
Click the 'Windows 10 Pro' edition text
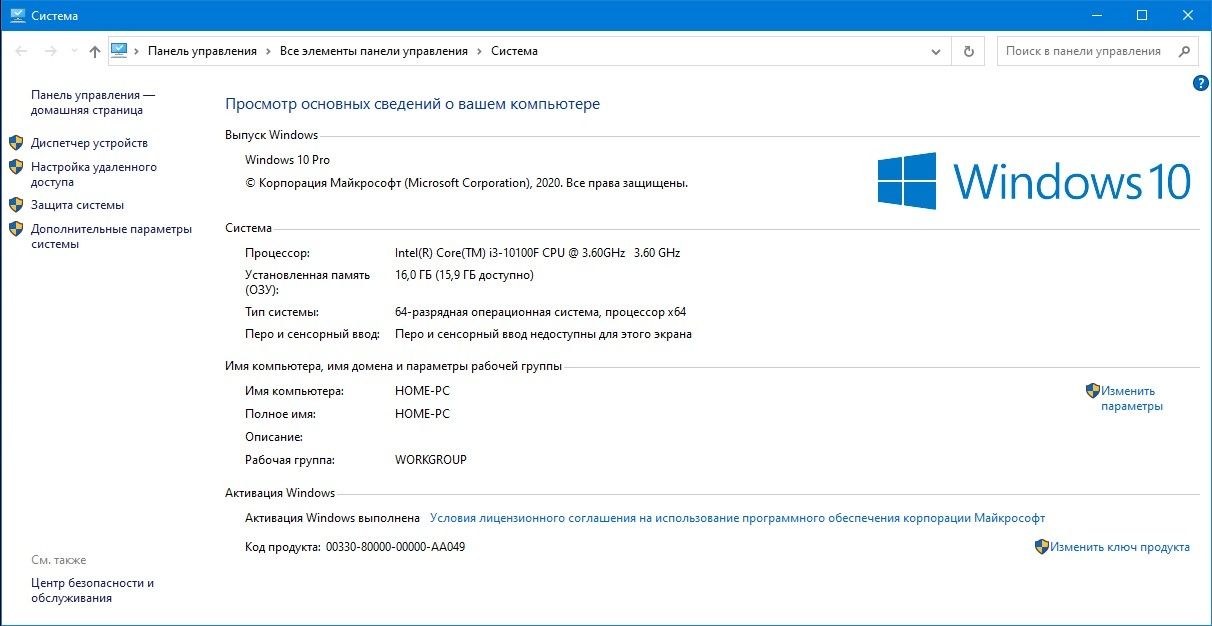pyautogui.click(x=287, y=160)
